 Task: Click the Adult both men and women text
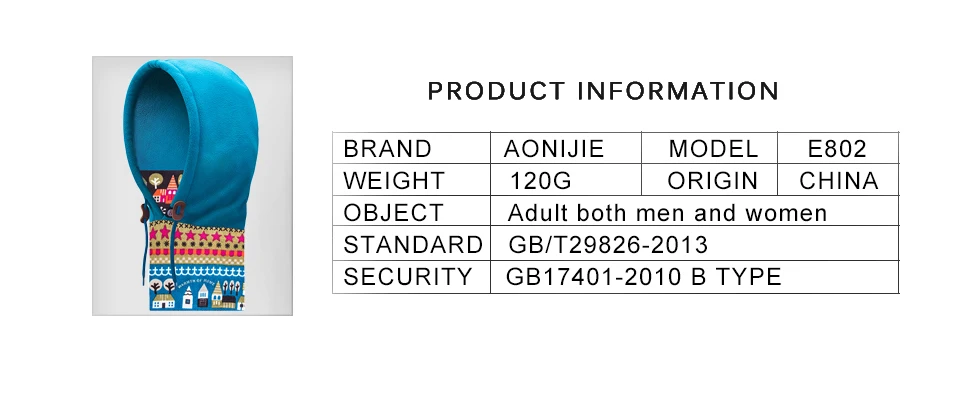coord(667,212)
